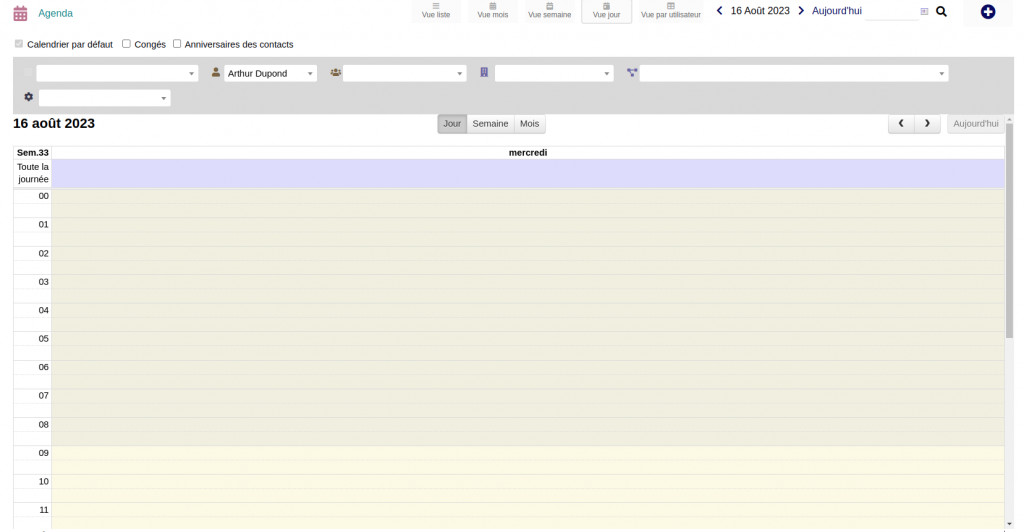Click the Toute la journée all-day row
This screenshot has width=1024, height=532.
[x=528, y=174]
